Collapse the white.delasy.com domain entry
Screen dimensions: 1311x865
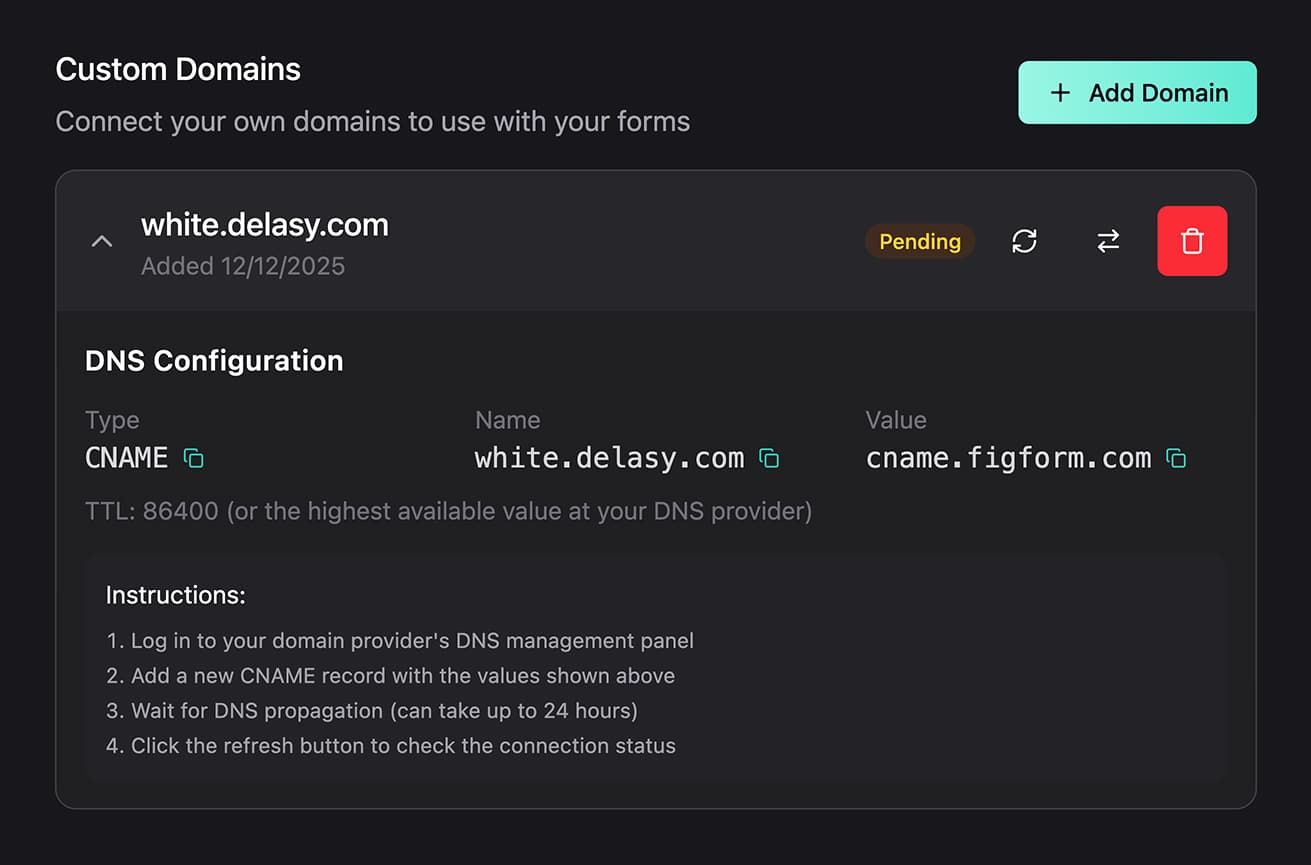(101, 241)
